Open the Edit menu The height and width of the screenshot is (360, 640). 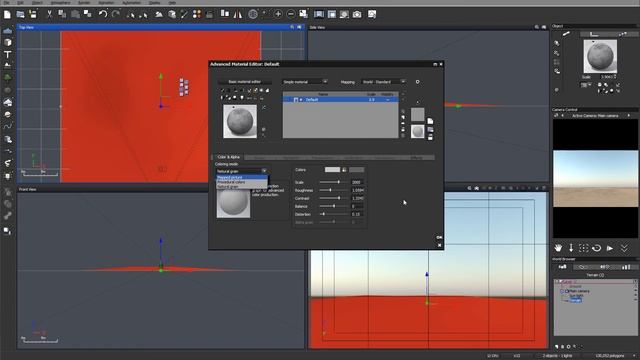[20, 2]
